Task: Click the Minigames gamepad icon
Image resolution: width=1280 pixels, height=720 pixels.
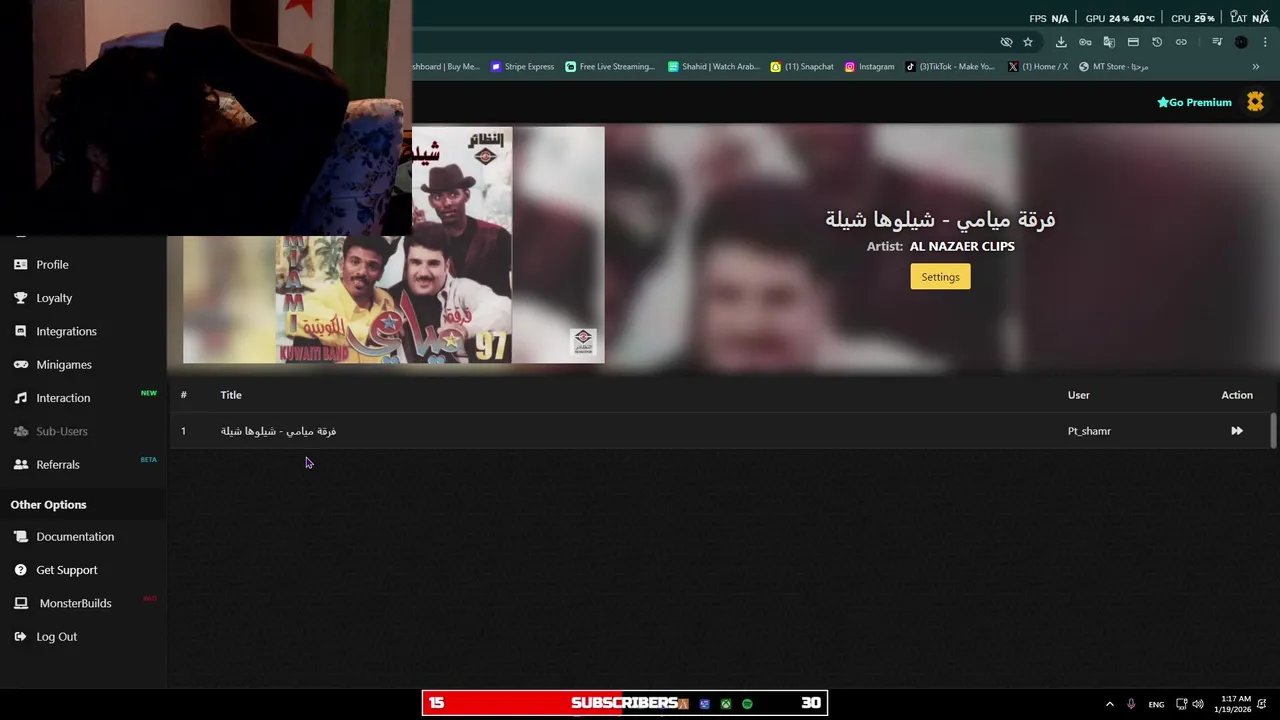Action: (x=20, y=365)
